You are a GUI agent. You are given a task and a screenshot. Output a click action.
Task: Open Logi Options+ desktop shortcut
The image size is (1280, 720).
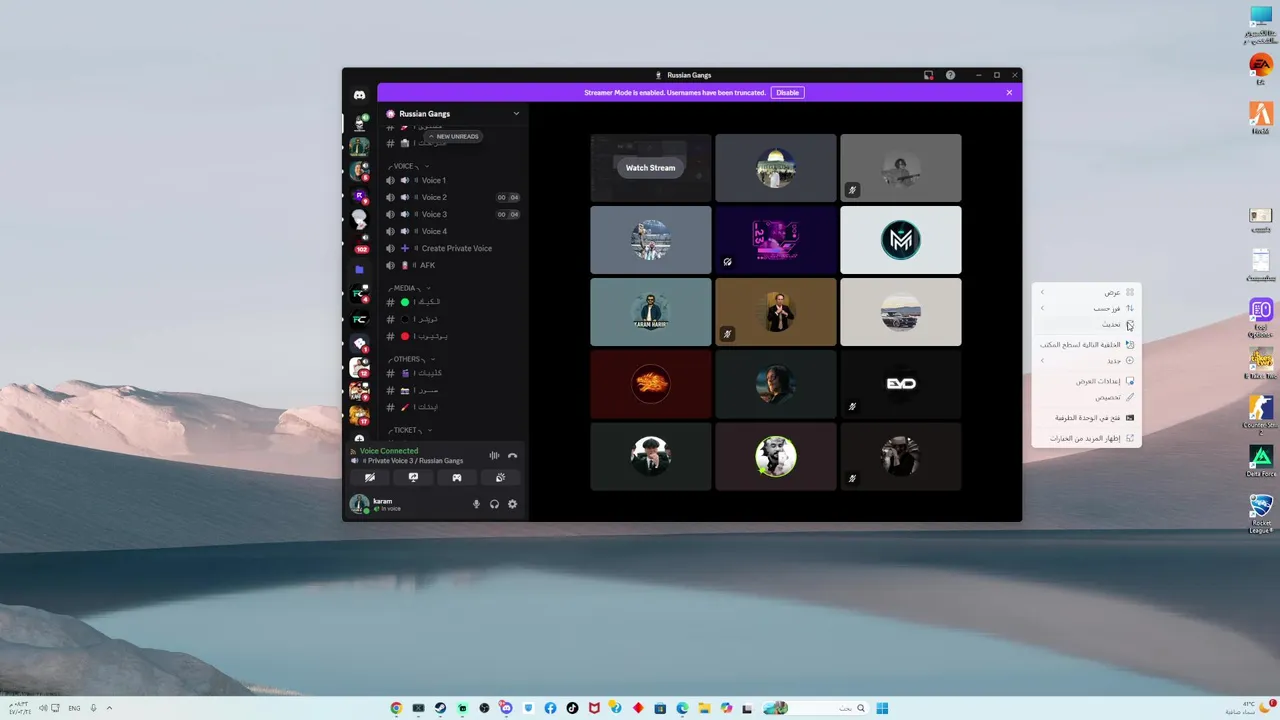[1261, 316]
